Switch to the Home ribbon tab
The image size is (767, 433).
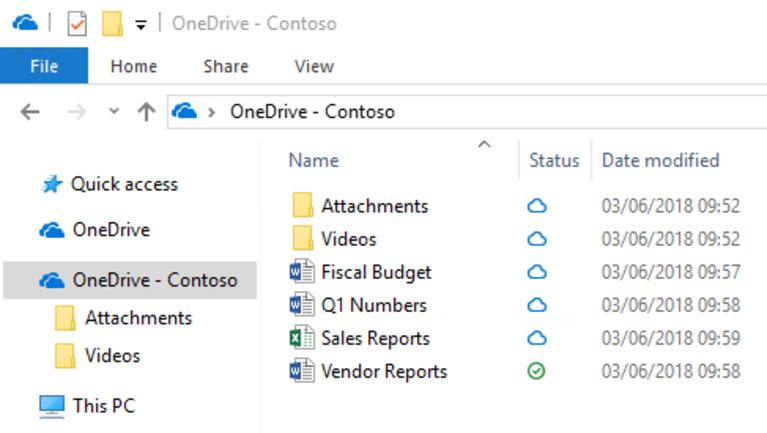click(134, 66)
